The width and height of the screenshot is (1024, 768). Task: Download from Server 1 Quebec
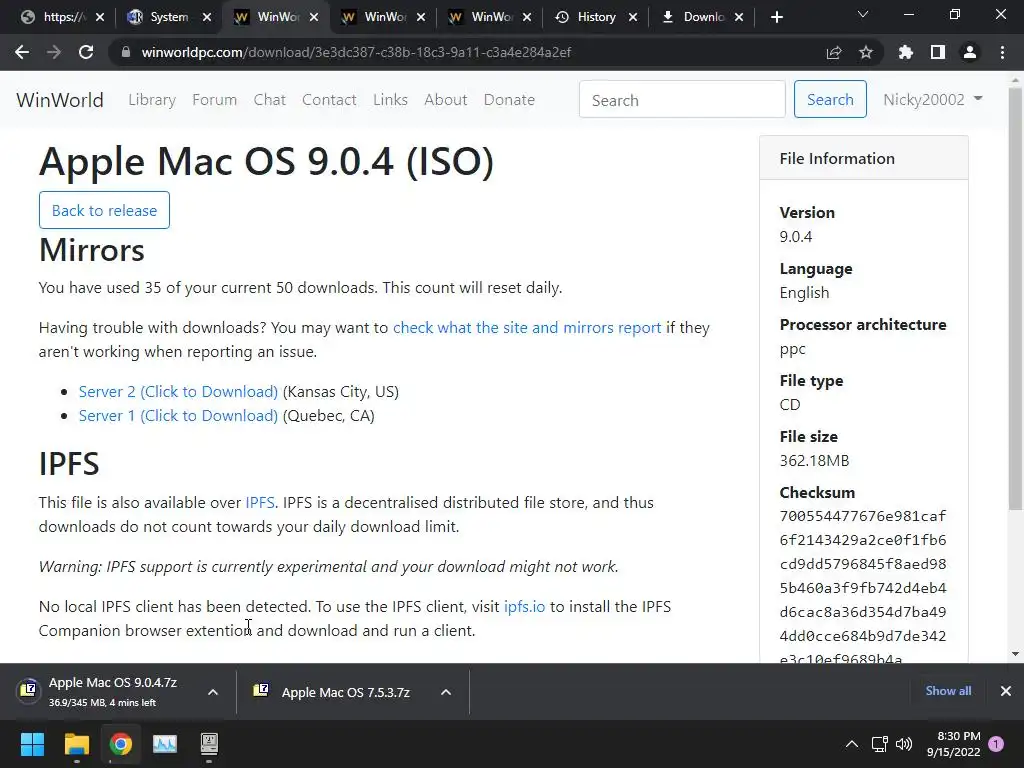point(178,415)
